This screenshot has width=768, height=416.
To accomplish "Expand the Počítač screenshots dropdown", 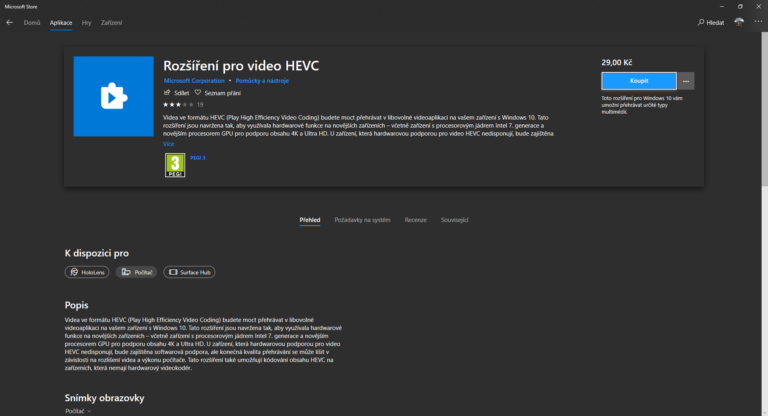I will pos(78,410).
